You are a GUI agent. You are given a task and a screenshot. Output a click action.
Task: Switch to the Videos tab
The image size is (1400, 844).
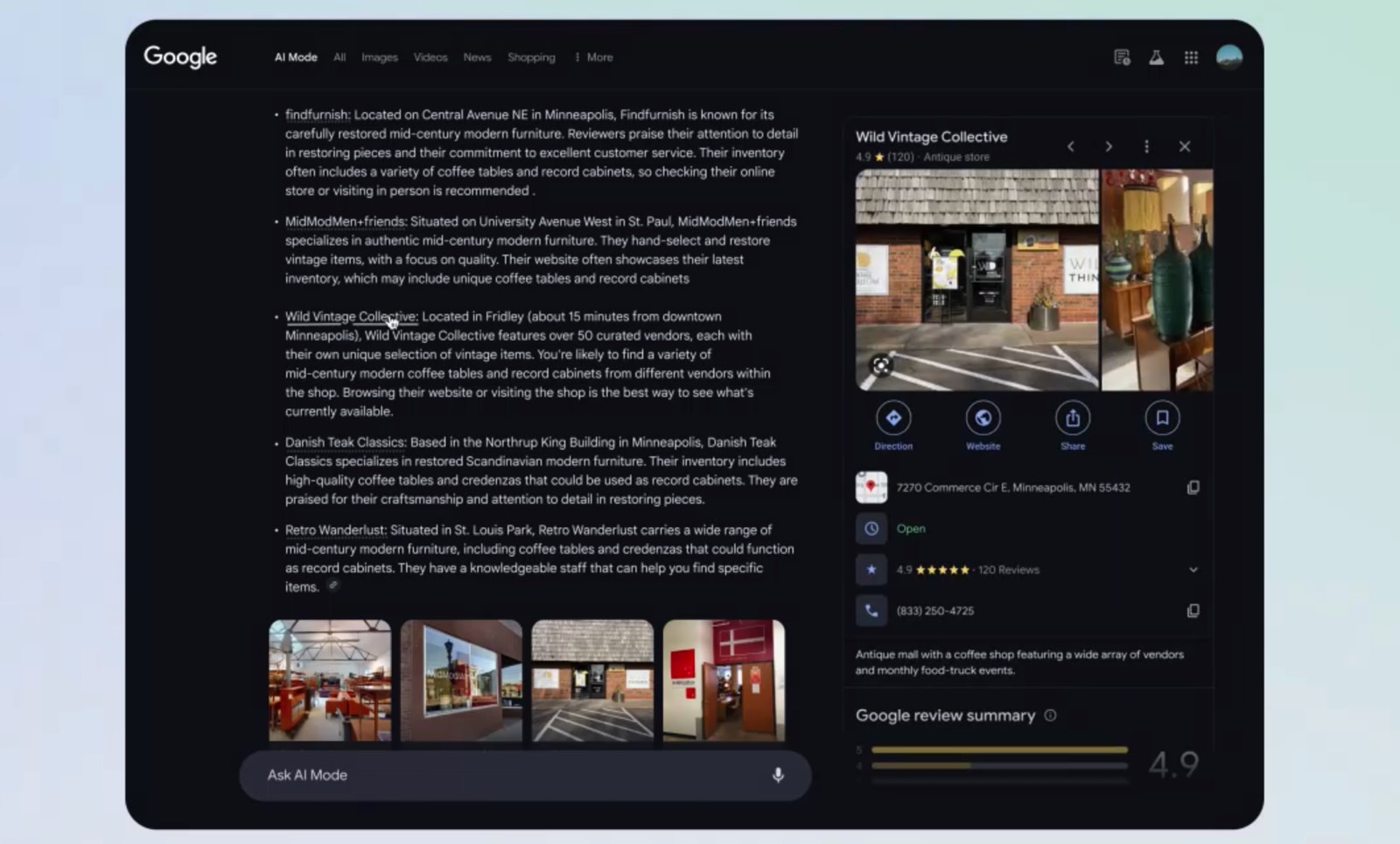click(430, 58)
